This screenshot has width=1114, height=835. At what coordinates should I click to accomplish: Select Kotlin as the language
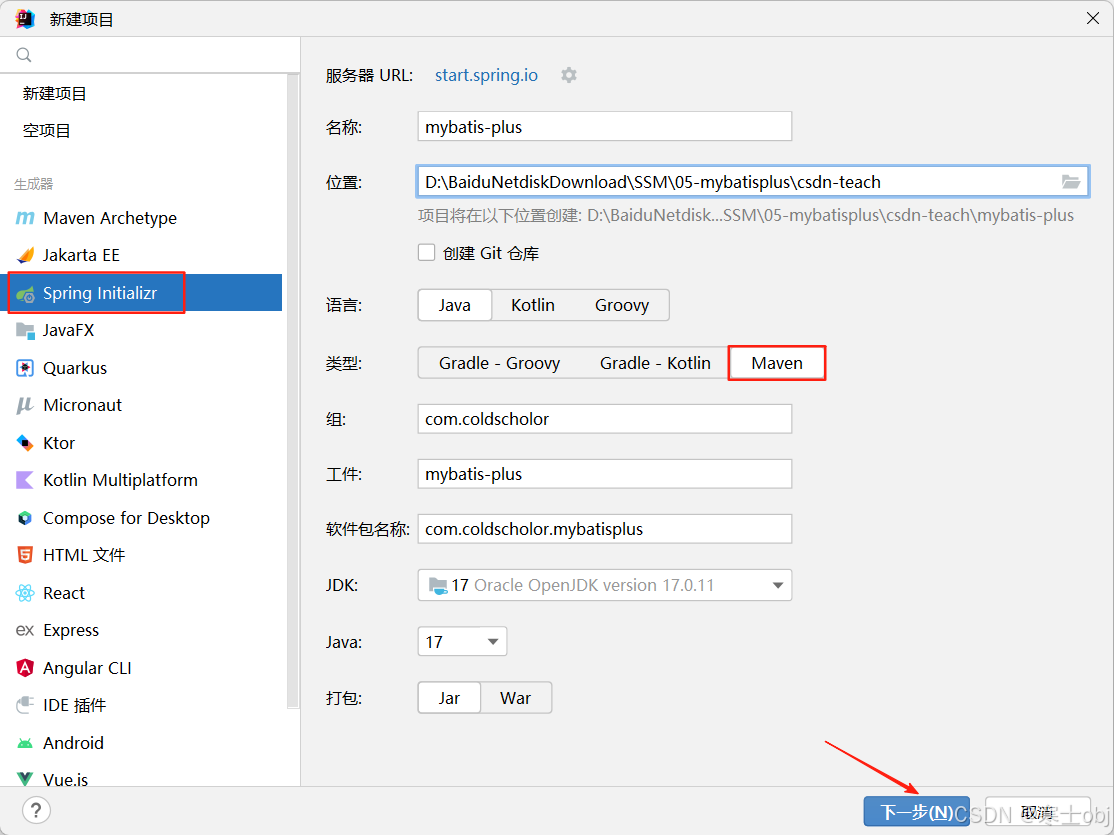pos(533,305)
